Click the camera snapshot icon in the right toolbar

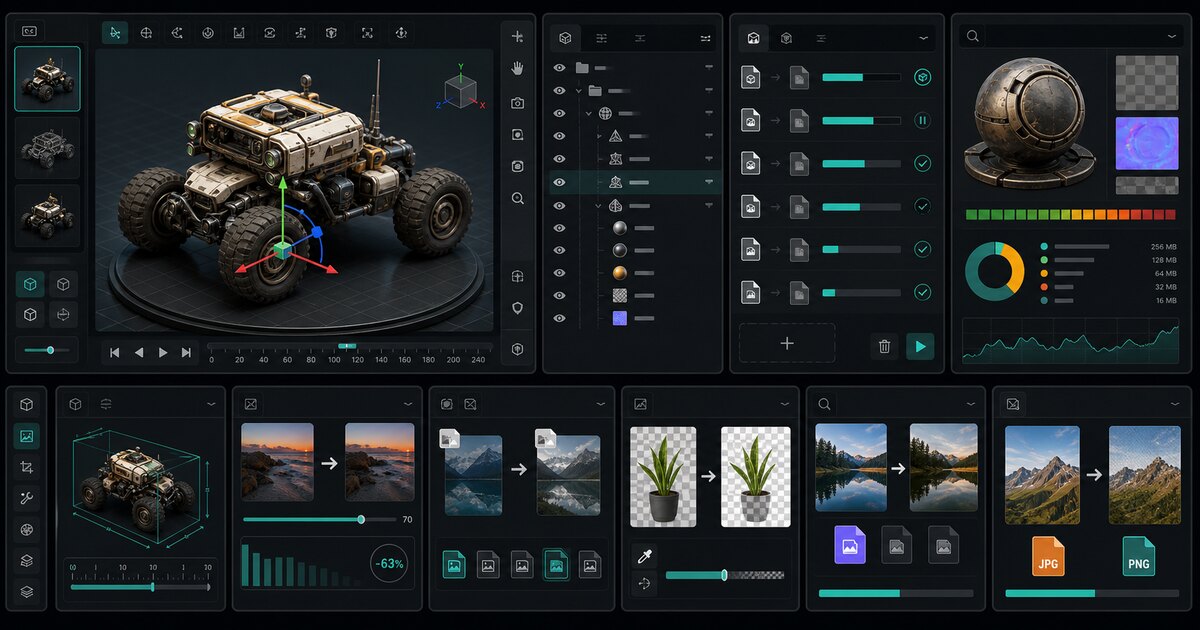[x=517, y=103]
